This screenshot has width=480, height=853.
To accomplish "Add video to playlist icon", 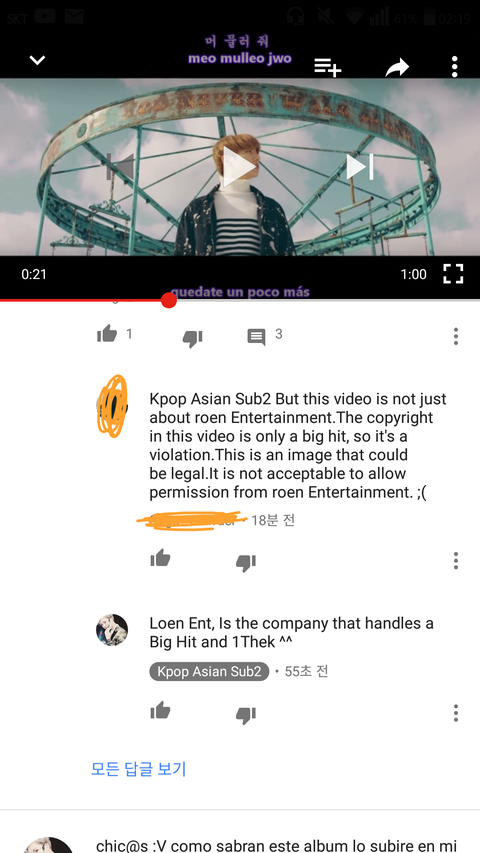I will click(327, 67).
